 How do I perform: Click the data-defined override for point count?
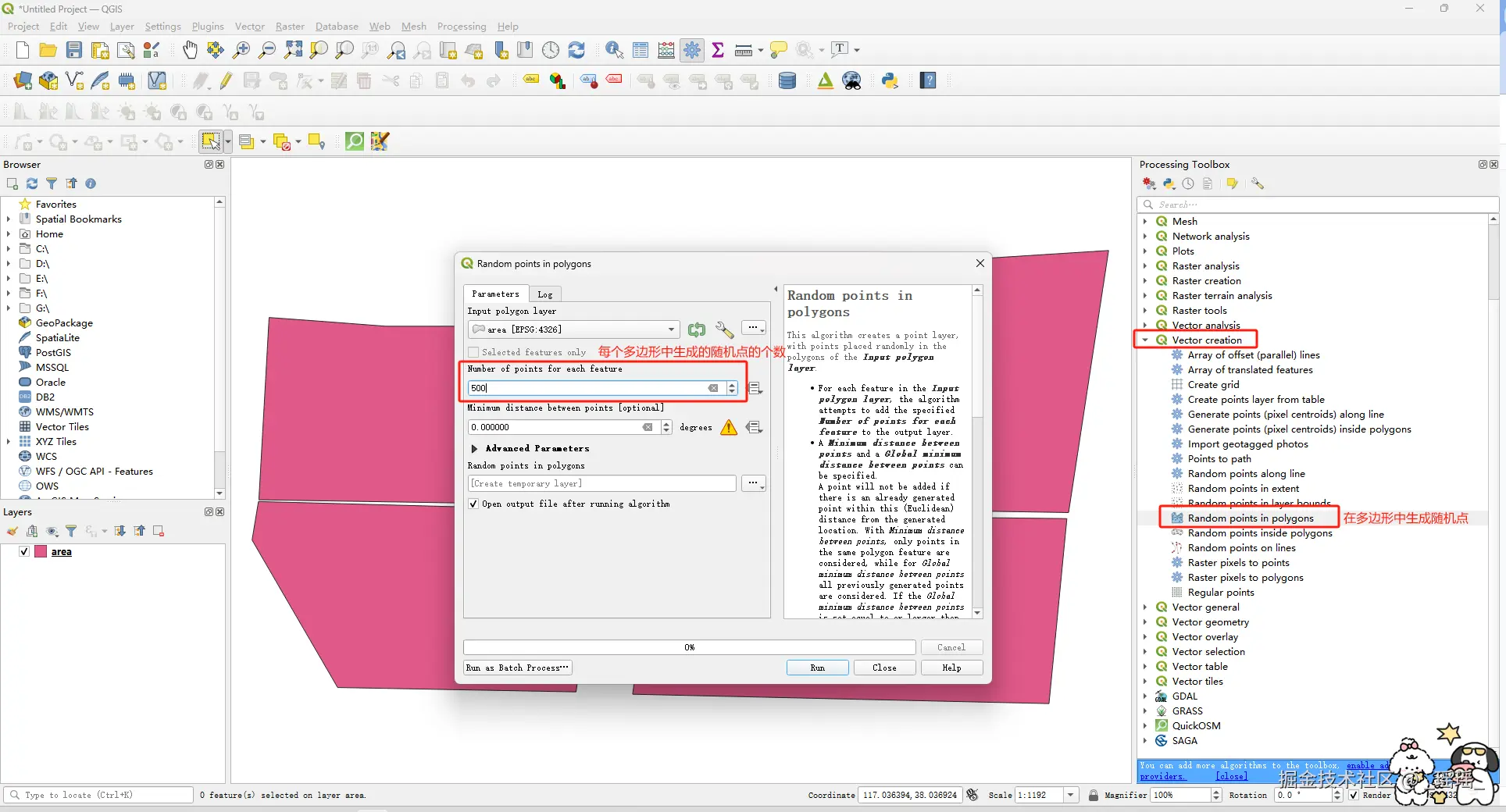755,388
